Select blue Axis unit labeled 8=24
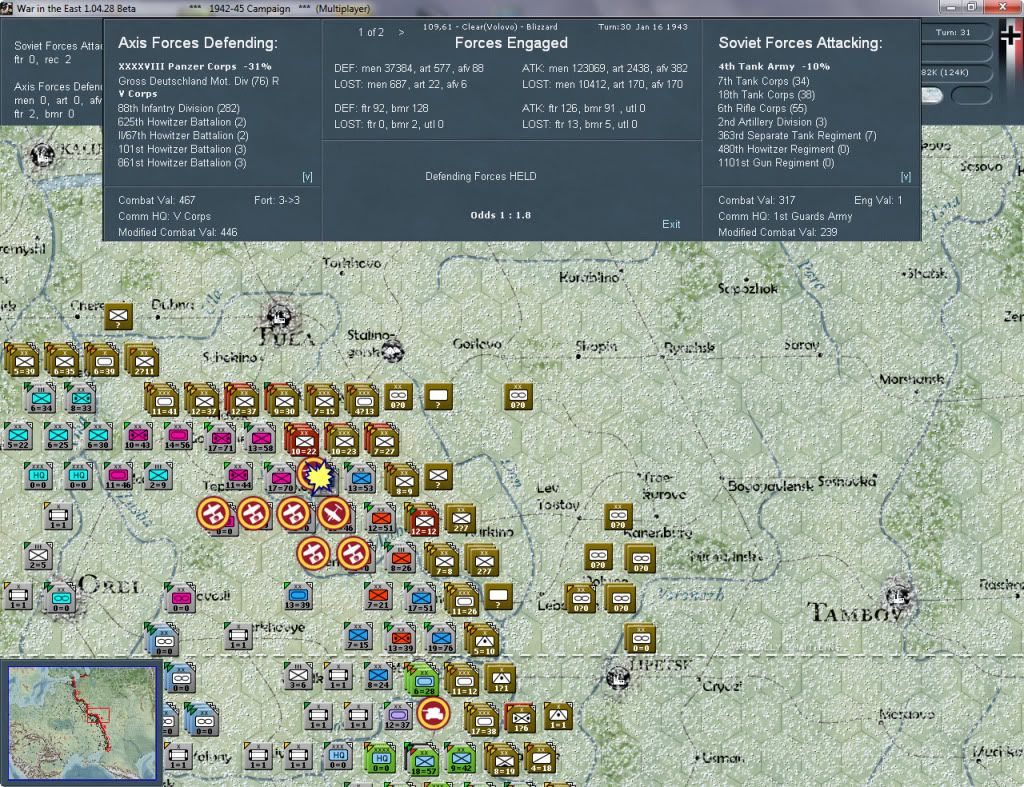The height and width of the screenshot is (787, 1024). click(378, 676)
